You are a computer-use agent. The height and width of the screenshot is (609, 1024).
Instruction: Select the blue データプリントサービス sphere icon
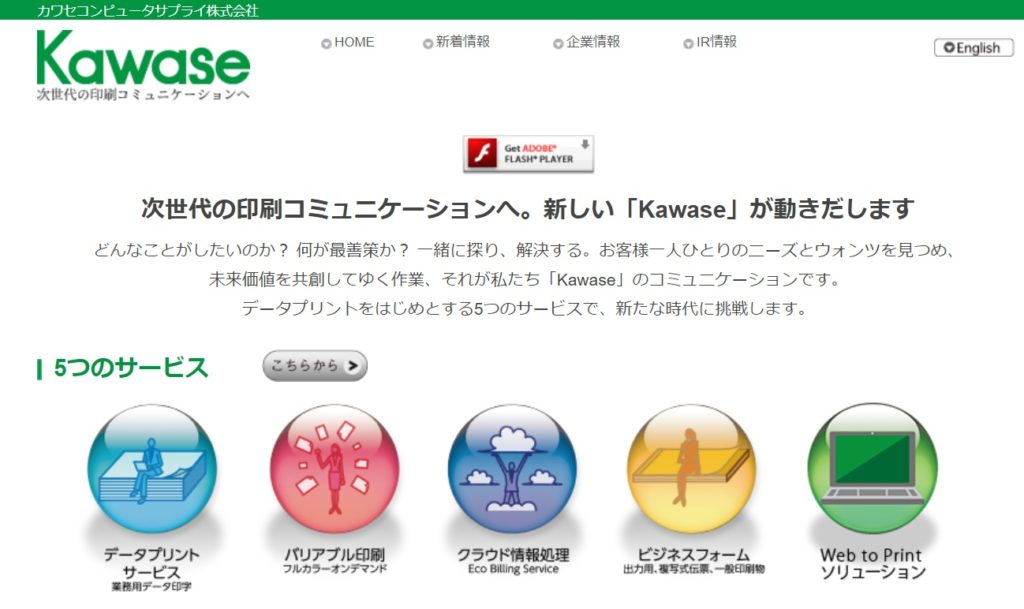pos(152,469)
